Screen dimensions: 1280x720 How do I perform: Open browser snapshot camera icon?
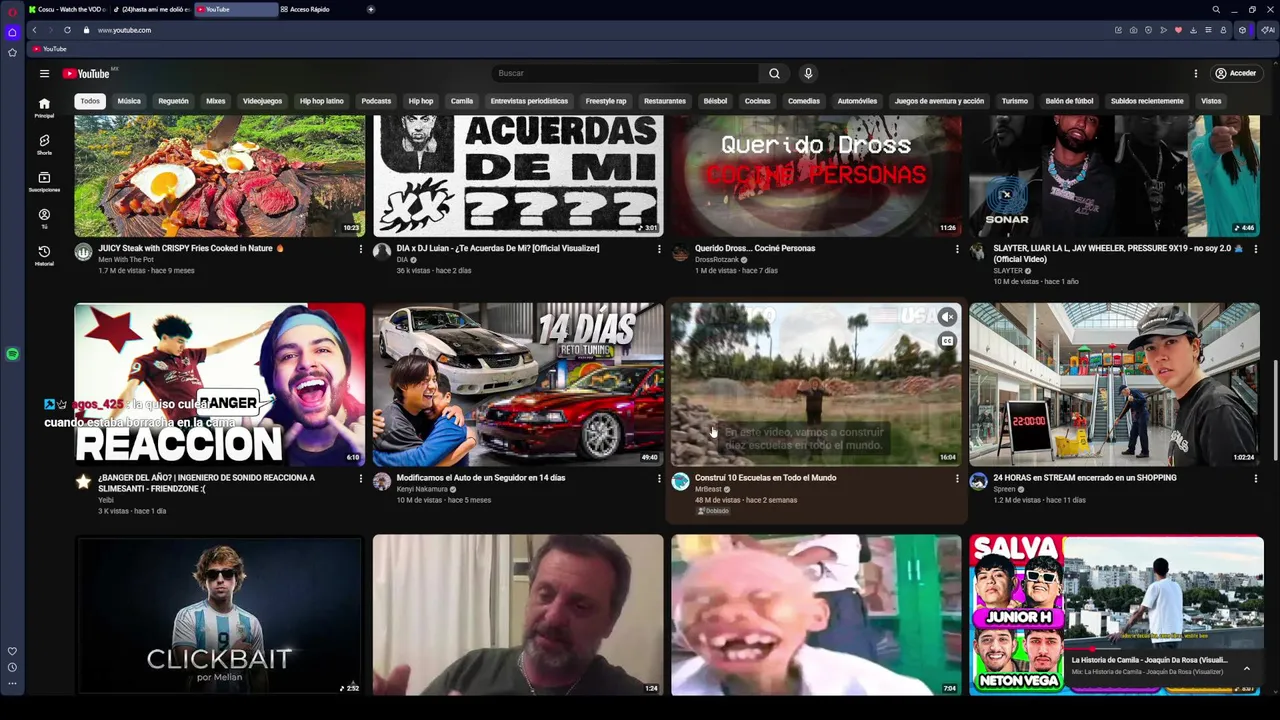pos(1133,30)
